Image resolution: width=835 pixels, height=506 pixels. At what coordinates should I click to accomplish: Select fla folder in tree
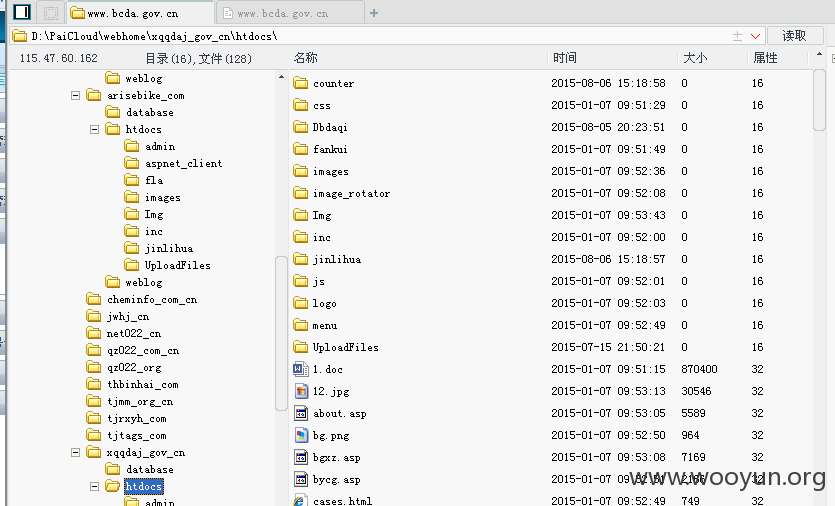click(154, 181)
